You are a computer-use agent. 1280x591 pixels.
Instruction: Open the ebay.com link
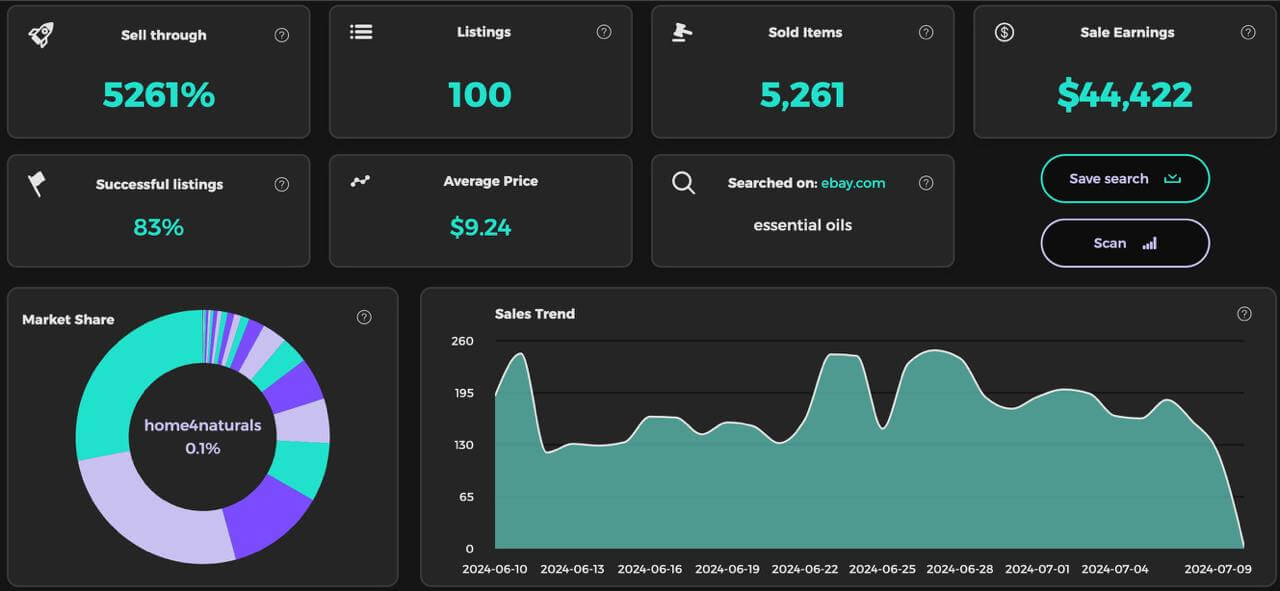[853, 183]
